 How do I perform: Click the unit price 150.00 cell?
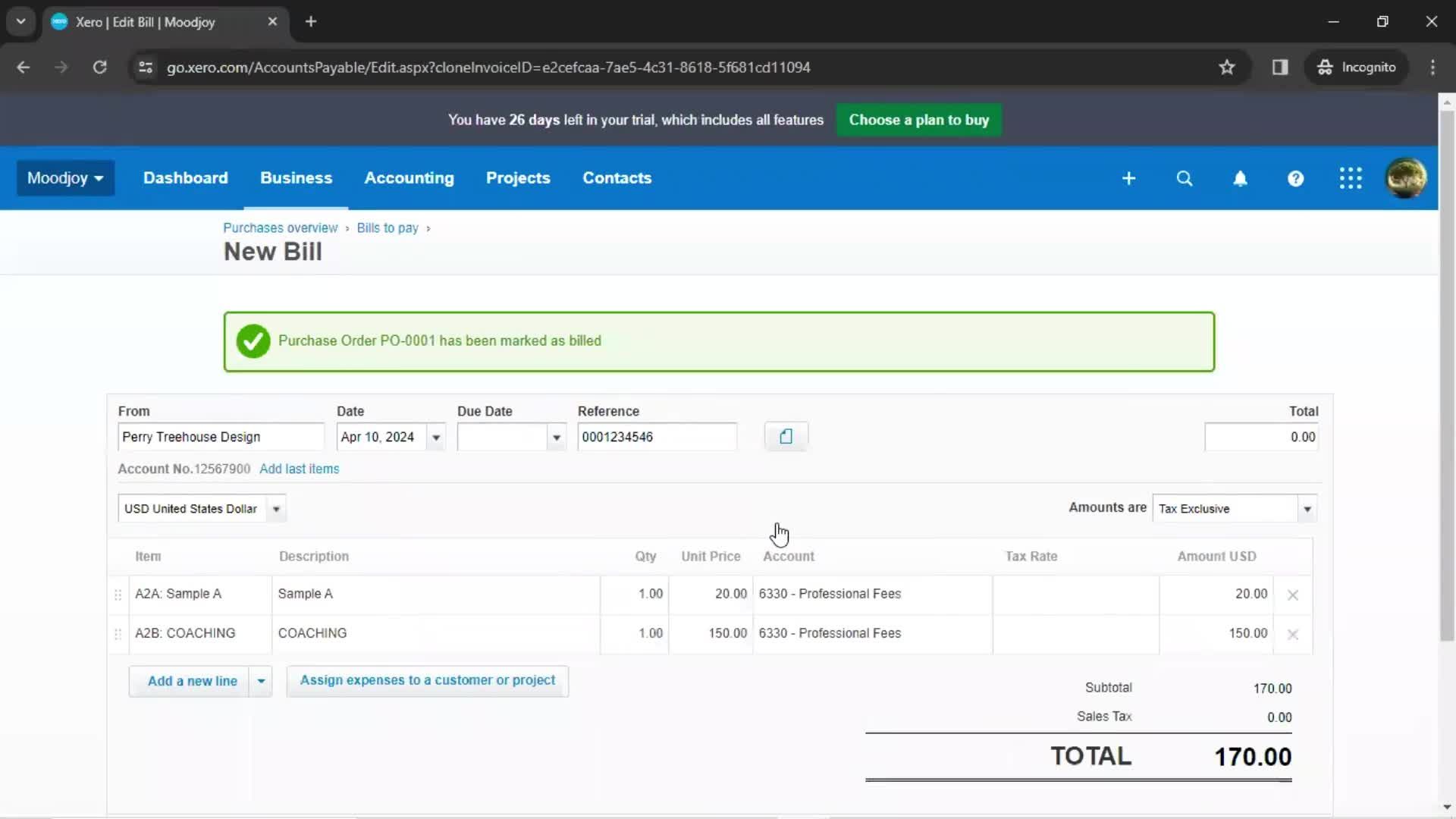coord(711,633)
